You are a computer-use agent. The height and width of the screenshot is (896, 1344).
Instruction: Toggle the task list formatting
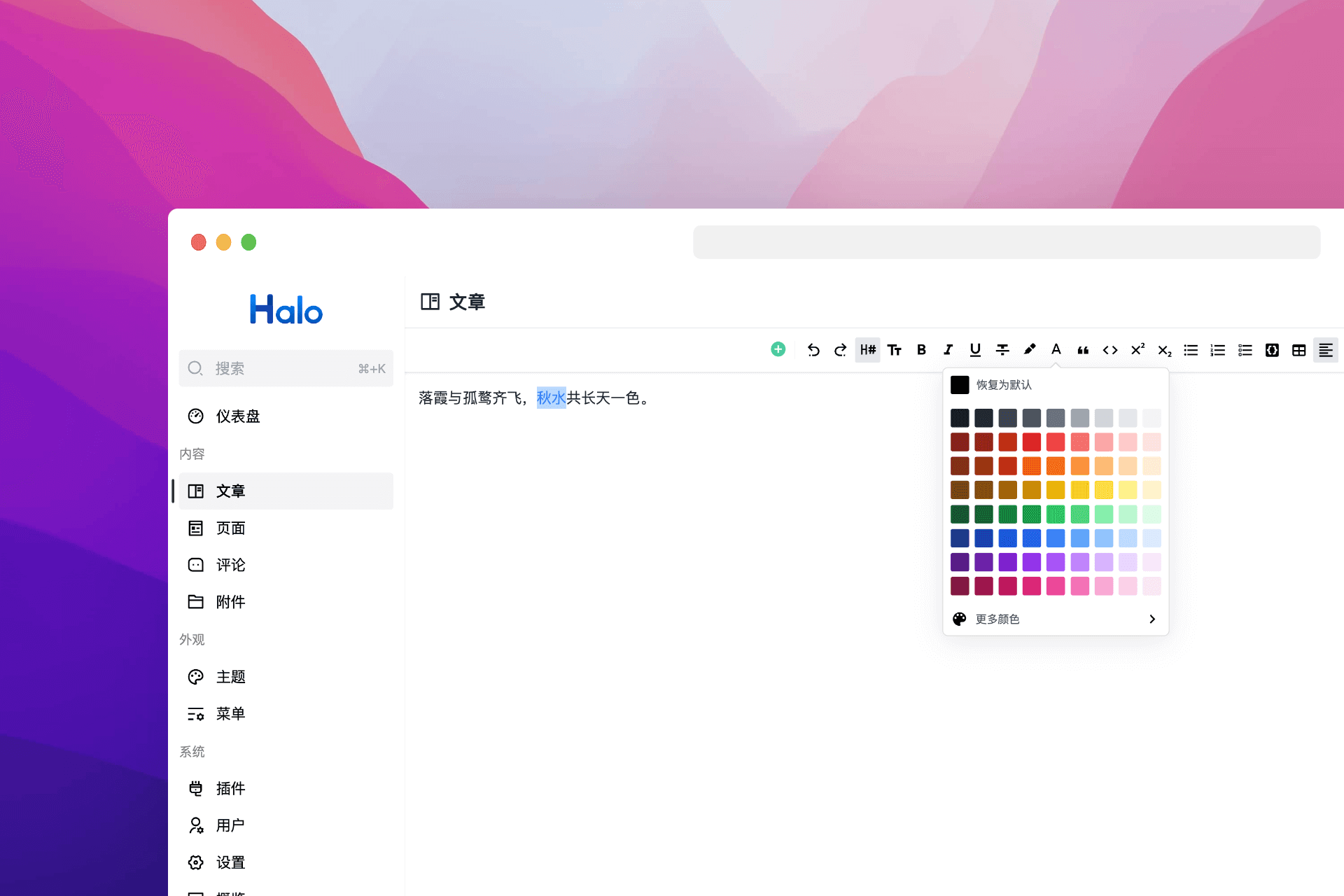coord(1245,350)
